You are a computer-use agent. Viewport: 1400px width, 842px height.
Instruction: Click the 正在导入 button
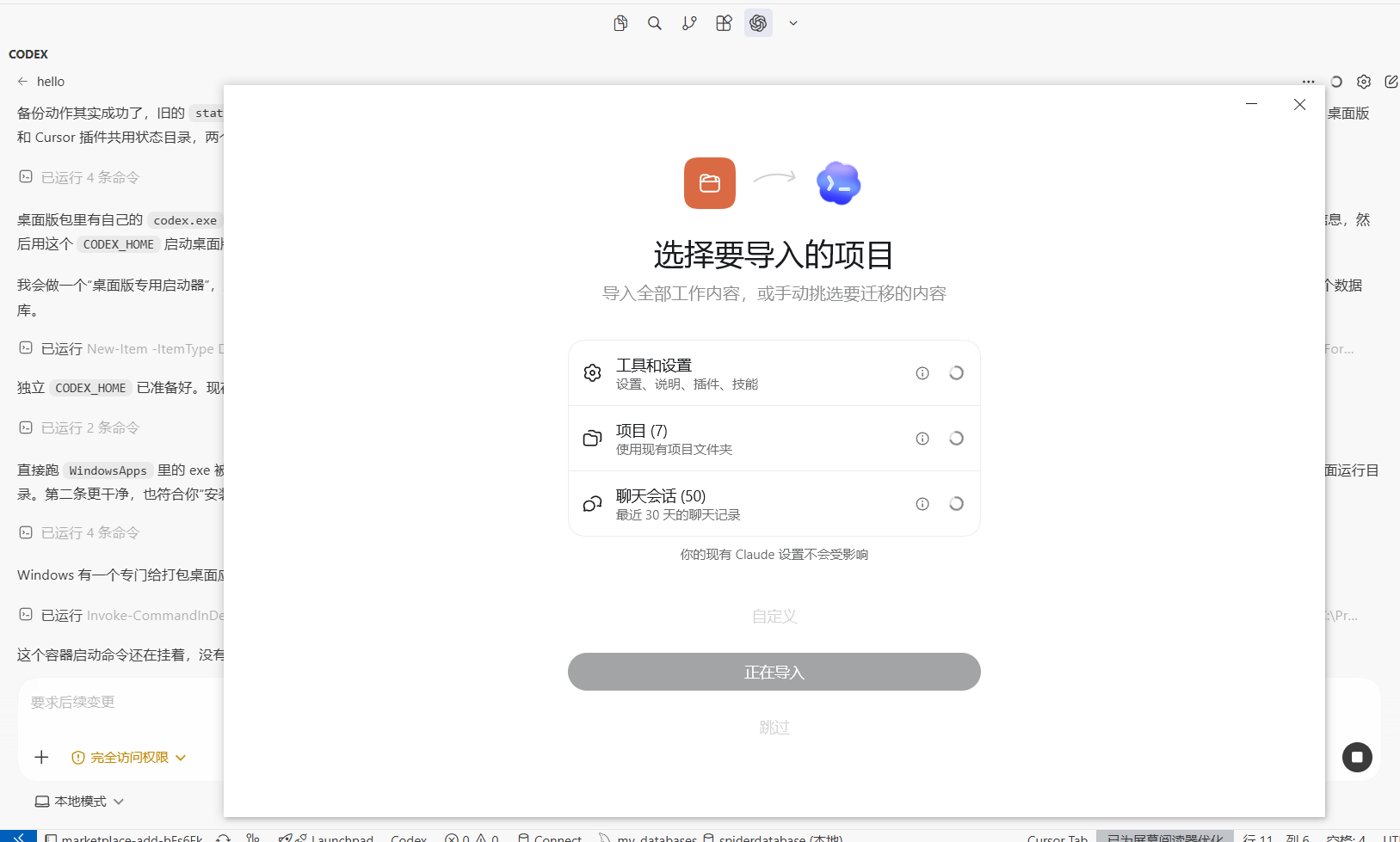774,672
